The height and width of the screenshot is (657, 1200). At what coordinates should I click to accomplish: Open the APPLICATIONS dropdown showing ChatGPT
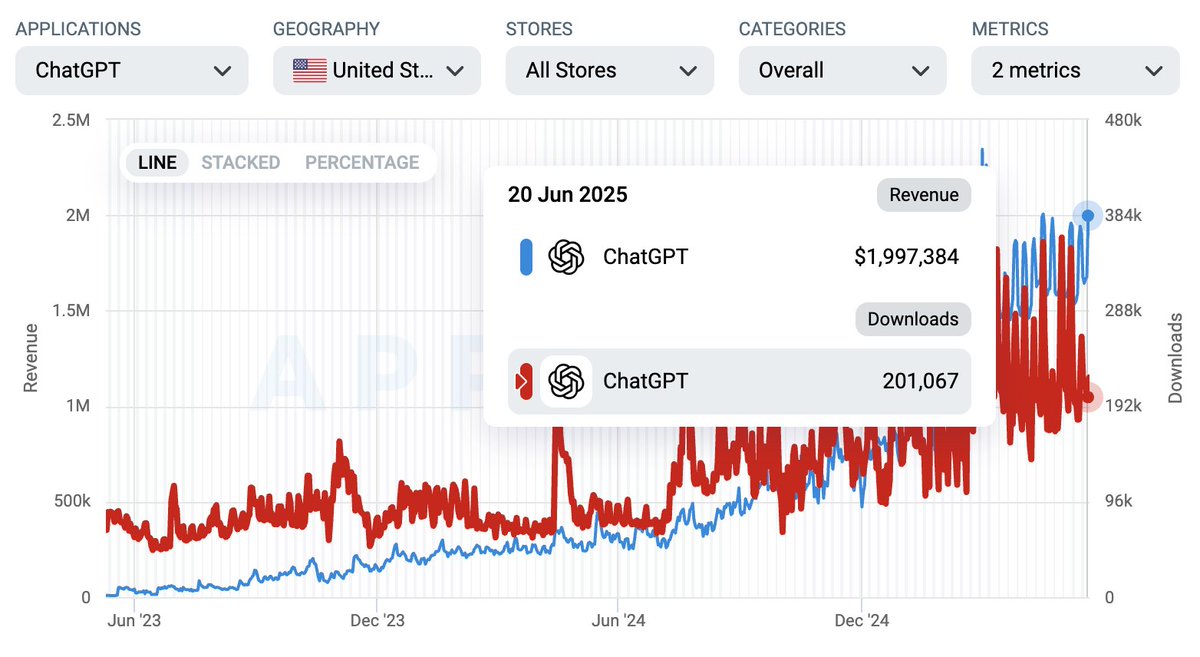[131, 70]
